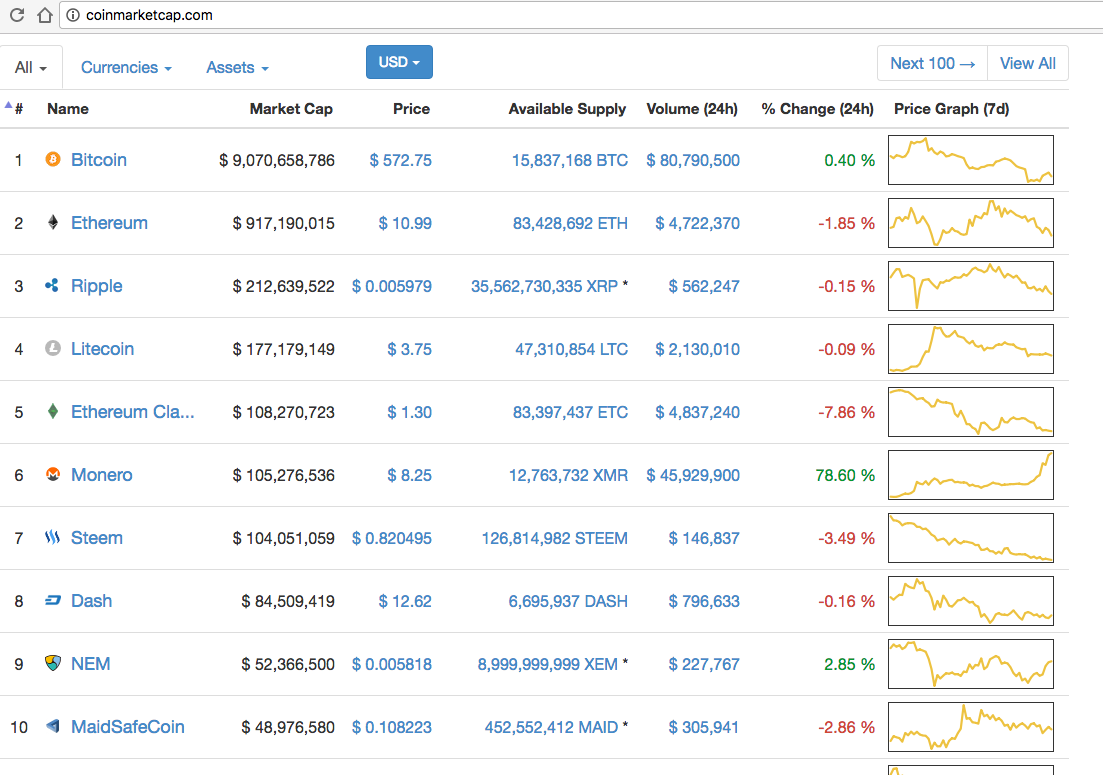This screenshot has height=775, width=1103.
Task: Click Bitcoin's supply 15,837,168 BTC
Action: [x=570, y=160]
